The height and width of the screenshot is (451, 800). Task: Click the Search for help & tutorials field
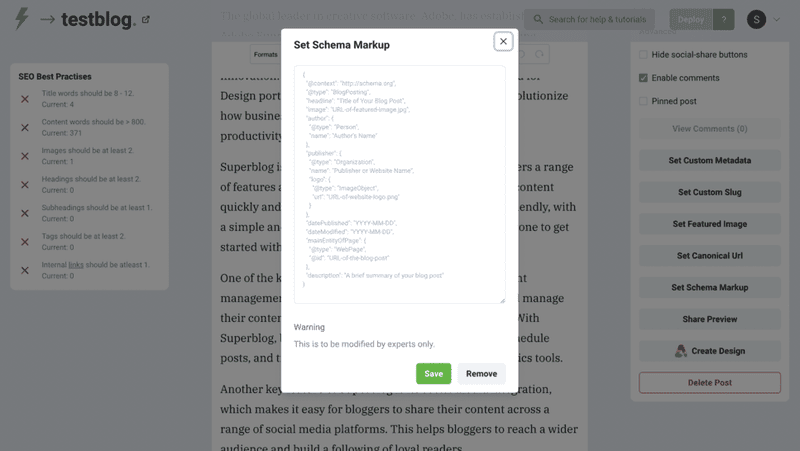(598, 19)
